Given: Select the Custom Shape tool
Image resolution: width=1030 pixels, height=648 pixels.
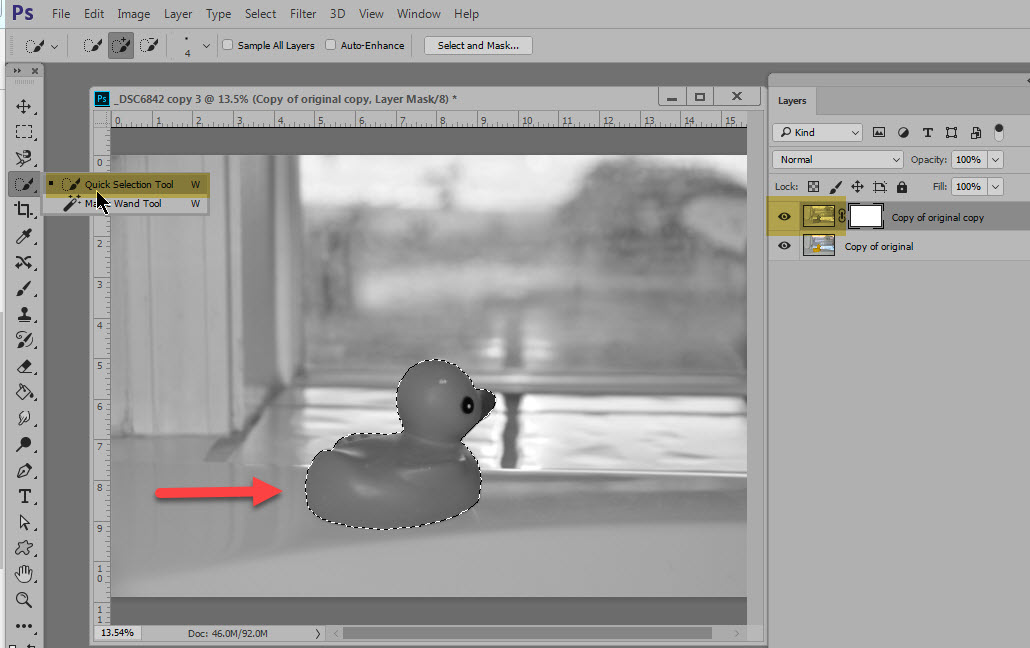Looking at the screenshot, I should [x=24, y=548].
